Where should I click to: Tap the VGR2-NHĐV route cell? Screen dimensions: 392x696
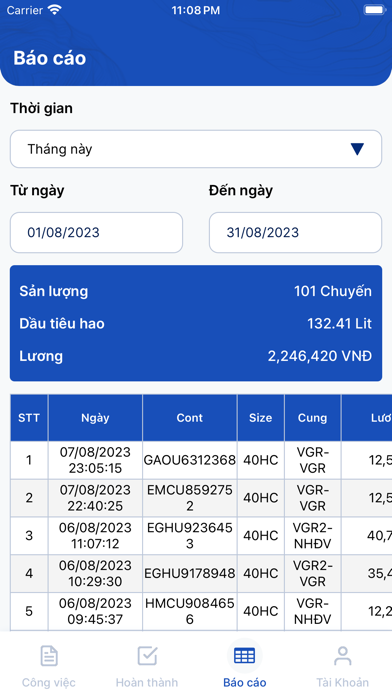313,536
